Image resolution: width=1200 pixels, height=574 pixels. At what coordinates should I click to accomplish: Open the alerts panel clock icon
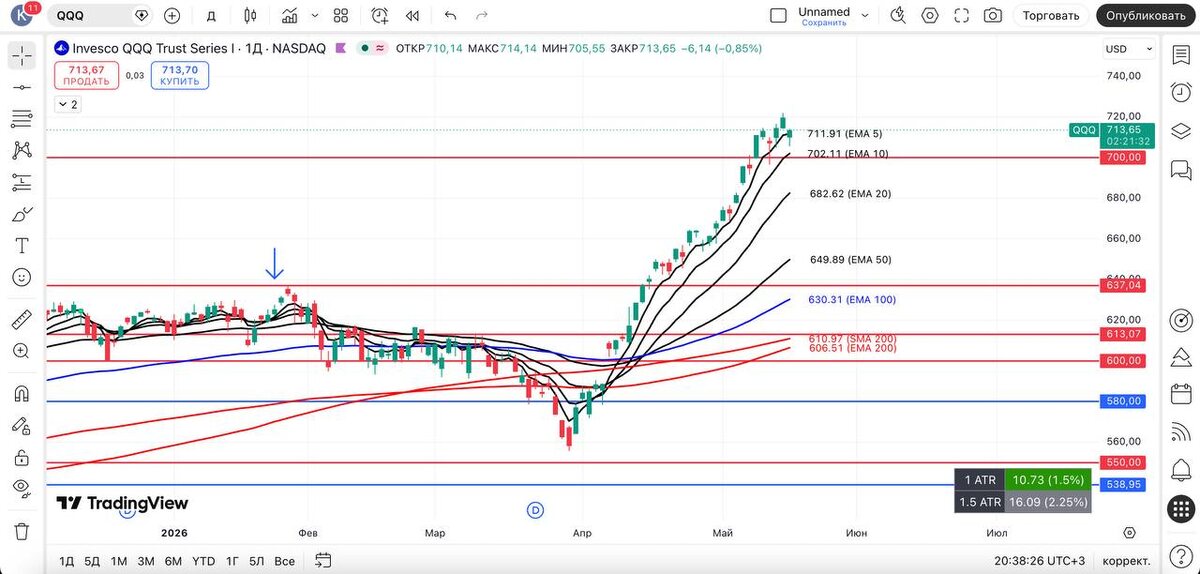pos(1181,92)
